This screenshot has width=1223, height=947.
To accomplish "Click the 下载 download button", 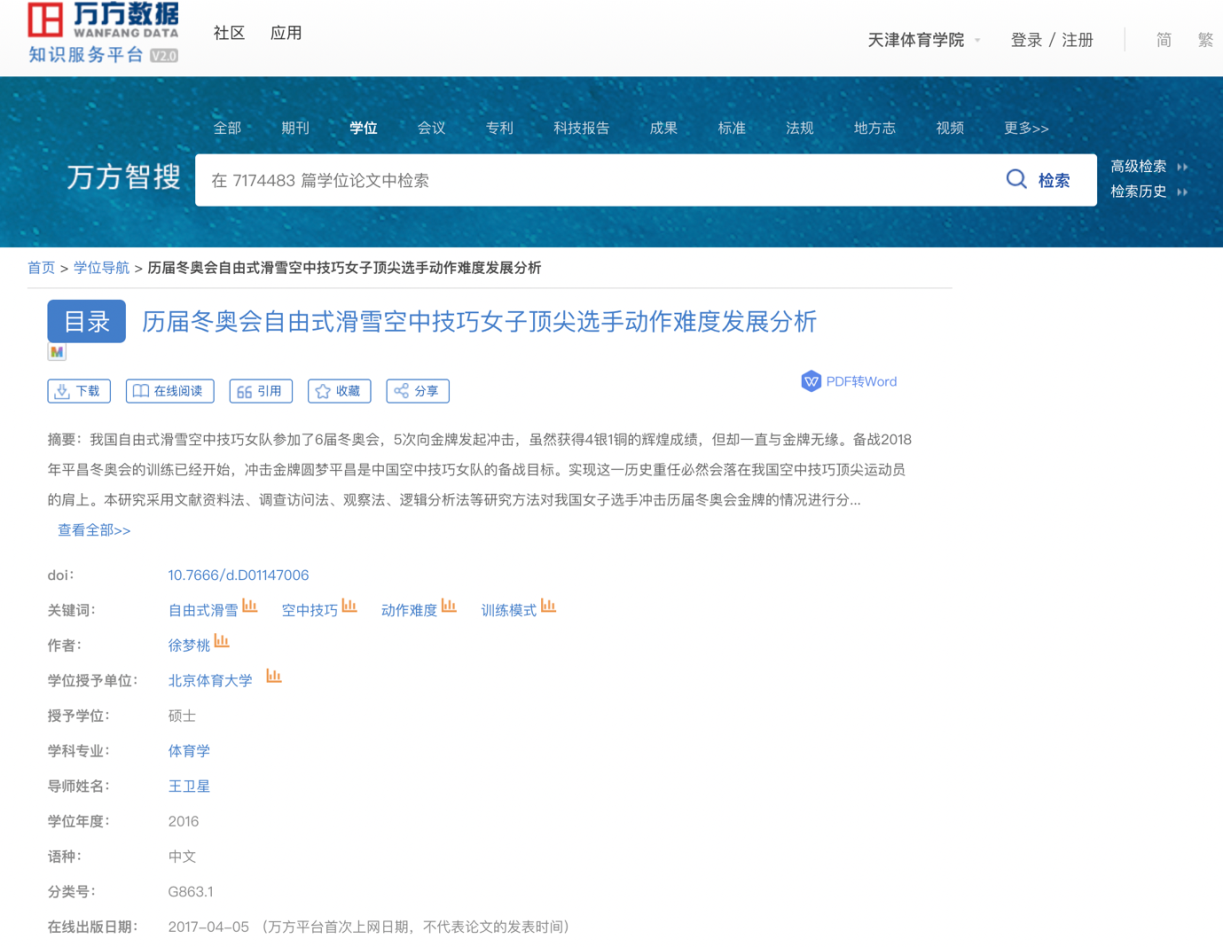I will point(79,391).
